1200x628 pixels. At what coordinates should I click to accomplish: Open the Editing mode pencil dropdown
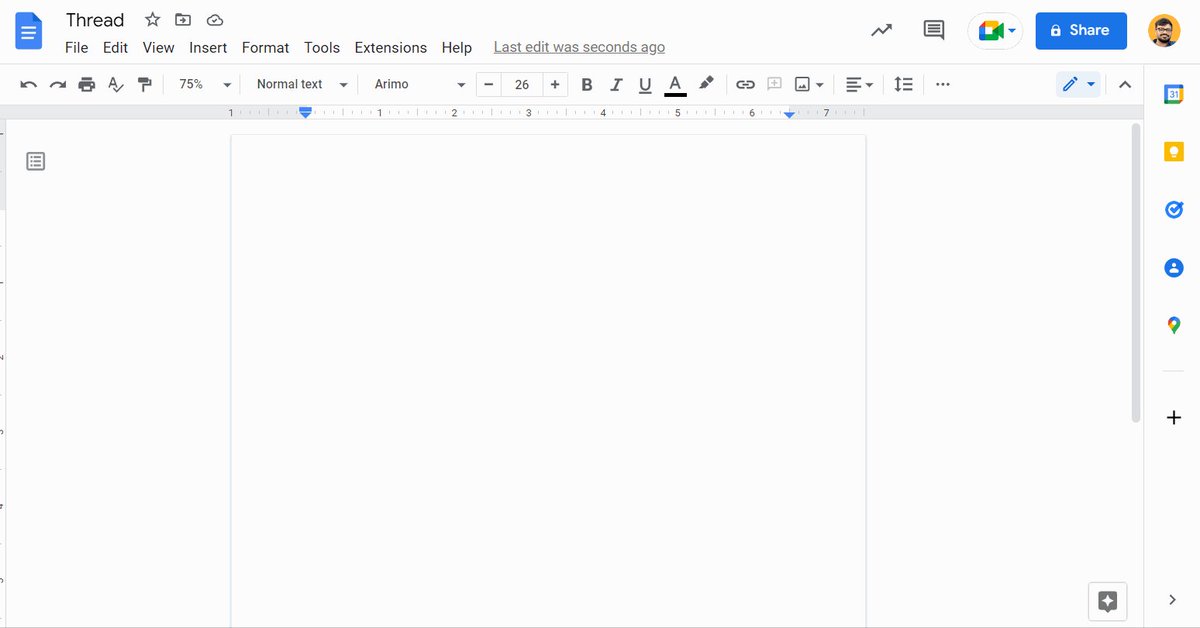[1078, 85]
